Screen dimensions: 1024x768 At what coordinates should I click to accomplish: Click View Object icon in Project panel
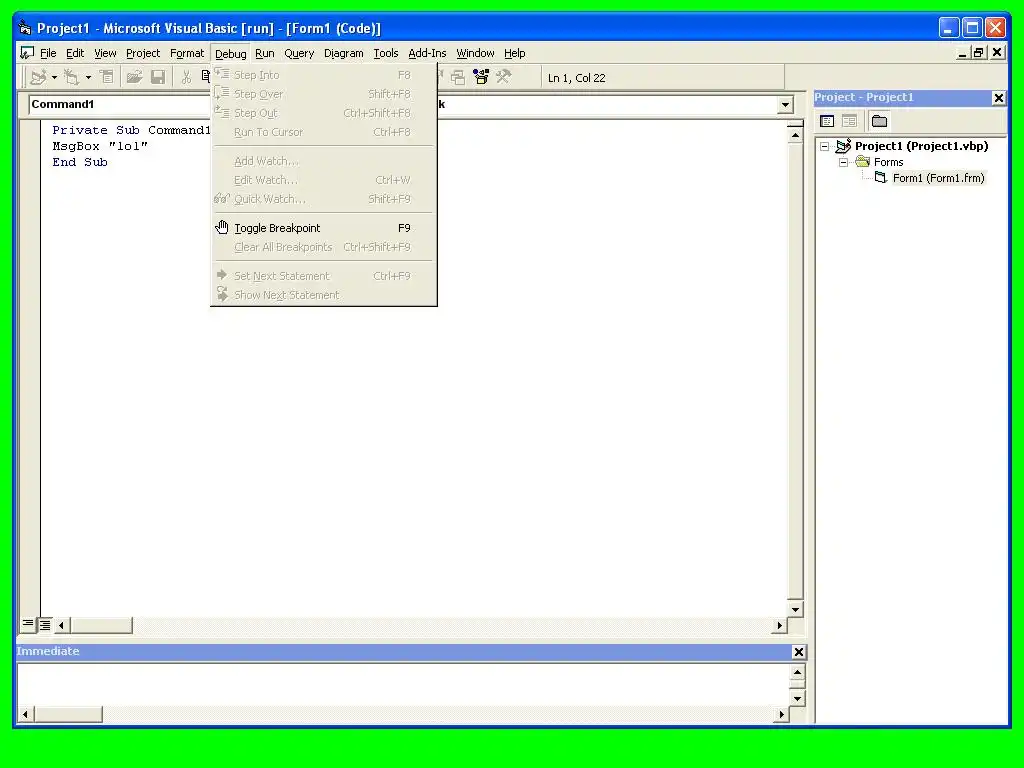849,121
